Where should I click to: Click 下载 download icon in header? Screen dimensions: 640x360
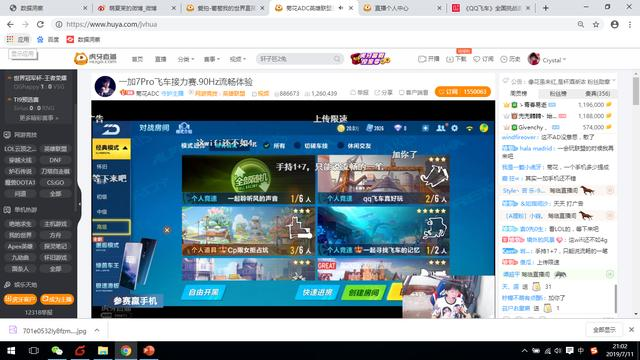(x=449, y=59)
